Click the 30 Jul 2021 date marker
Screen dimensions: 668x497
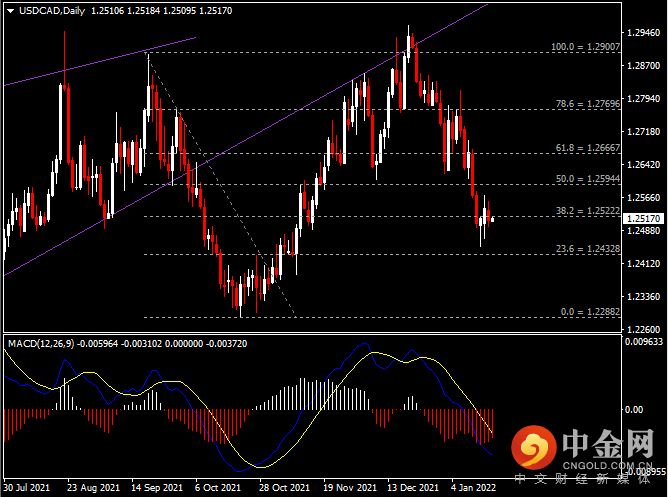point(27,488)
